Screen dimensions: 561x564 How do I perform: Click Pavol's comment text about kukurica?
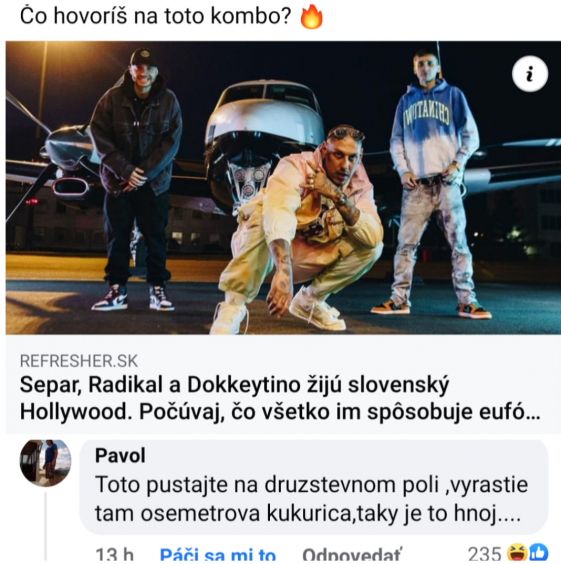click(x=311, y=499)
